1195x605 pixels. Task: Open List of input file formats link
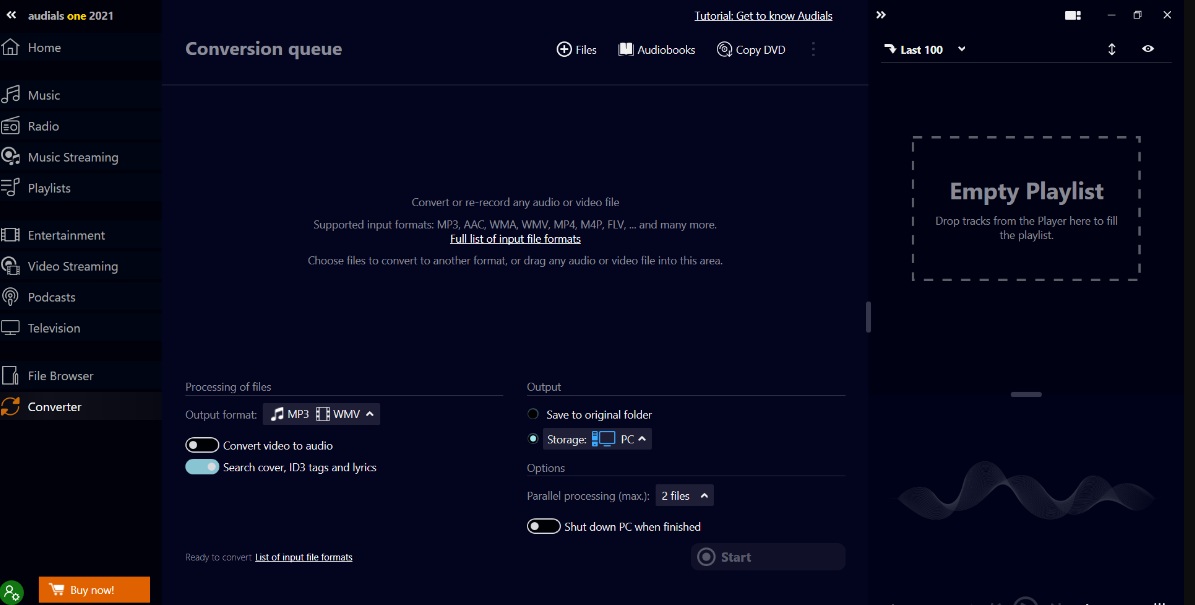[x=303, y=557]
